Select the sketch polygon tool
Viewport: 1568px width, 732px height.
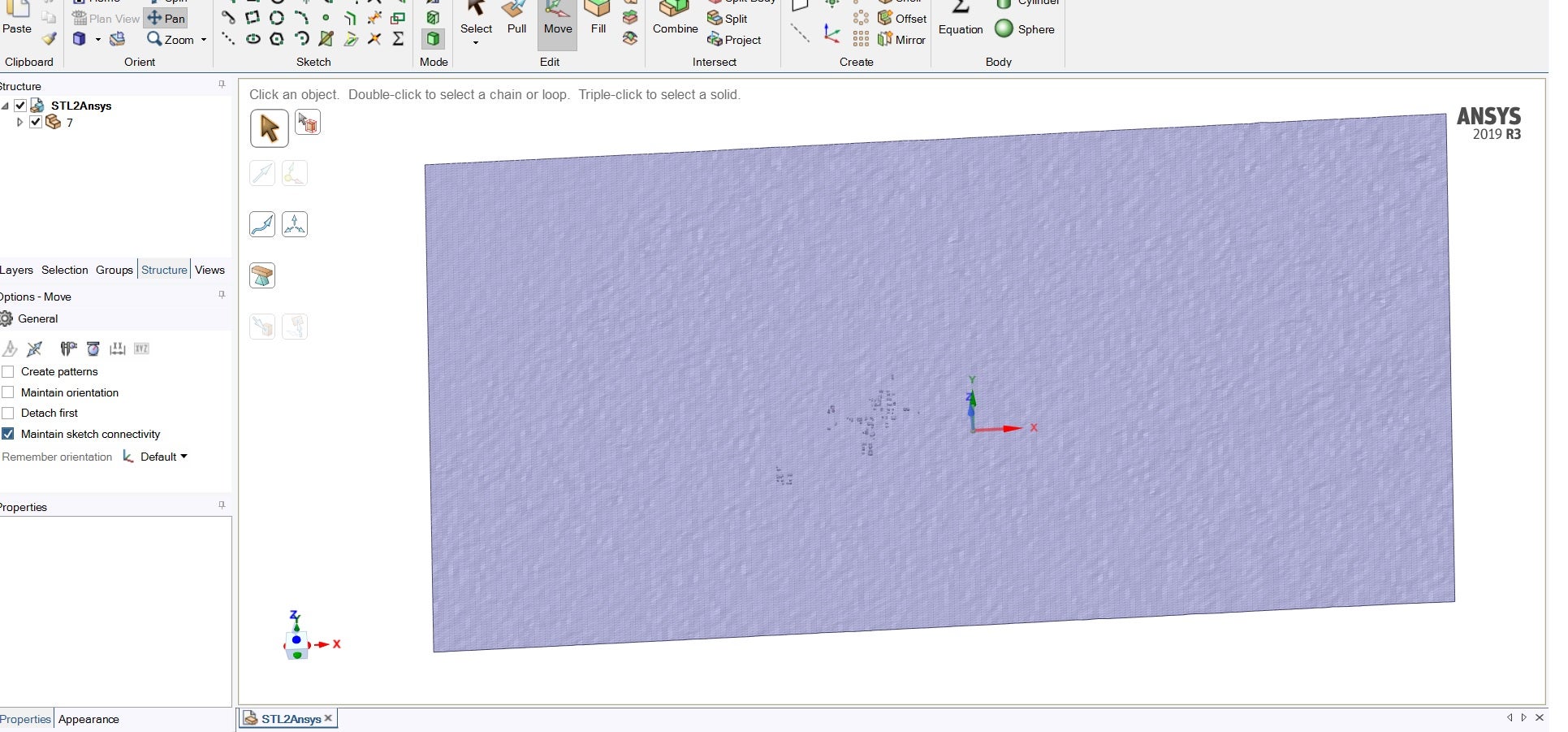(277, 38)
